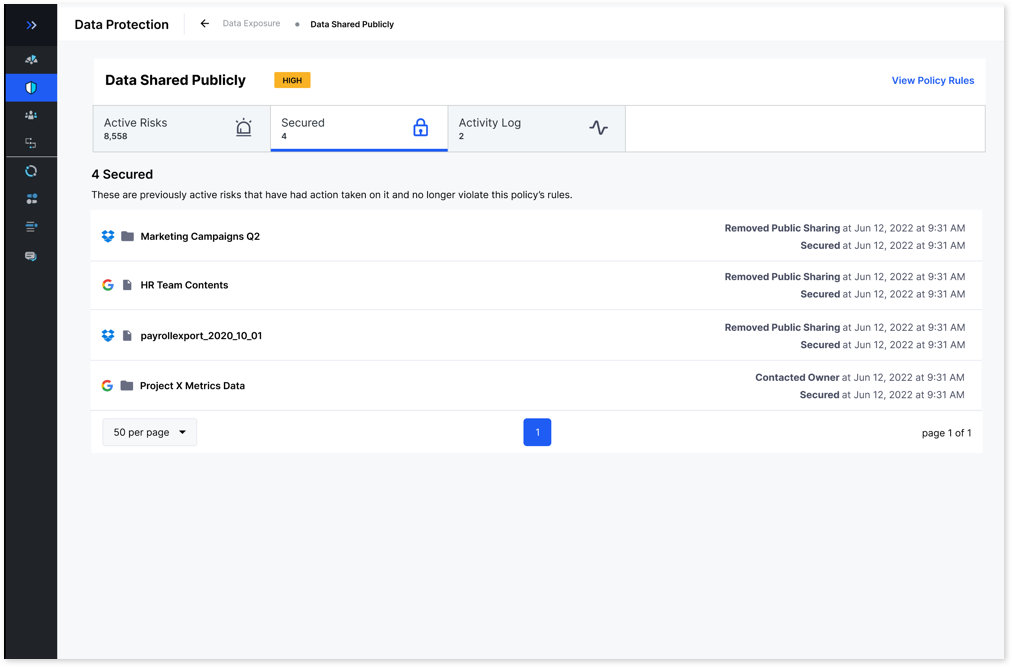Click the activity waveform icon on Activity Log
The image size is (1012, 667).
(598, 128)
